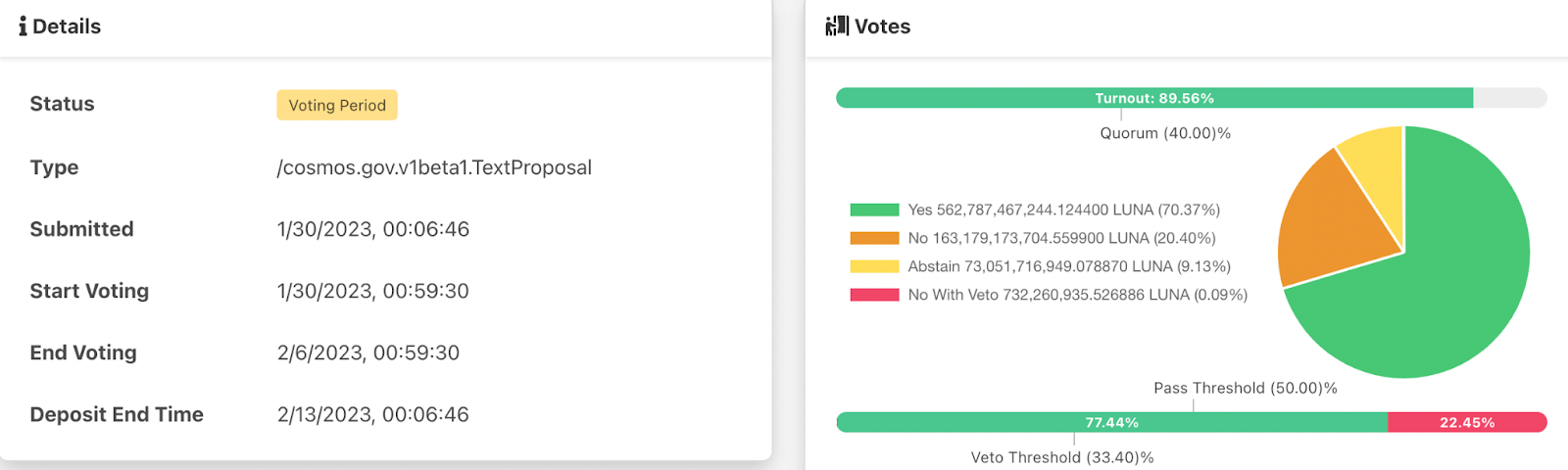Click the Details info icon

[23, 26]
